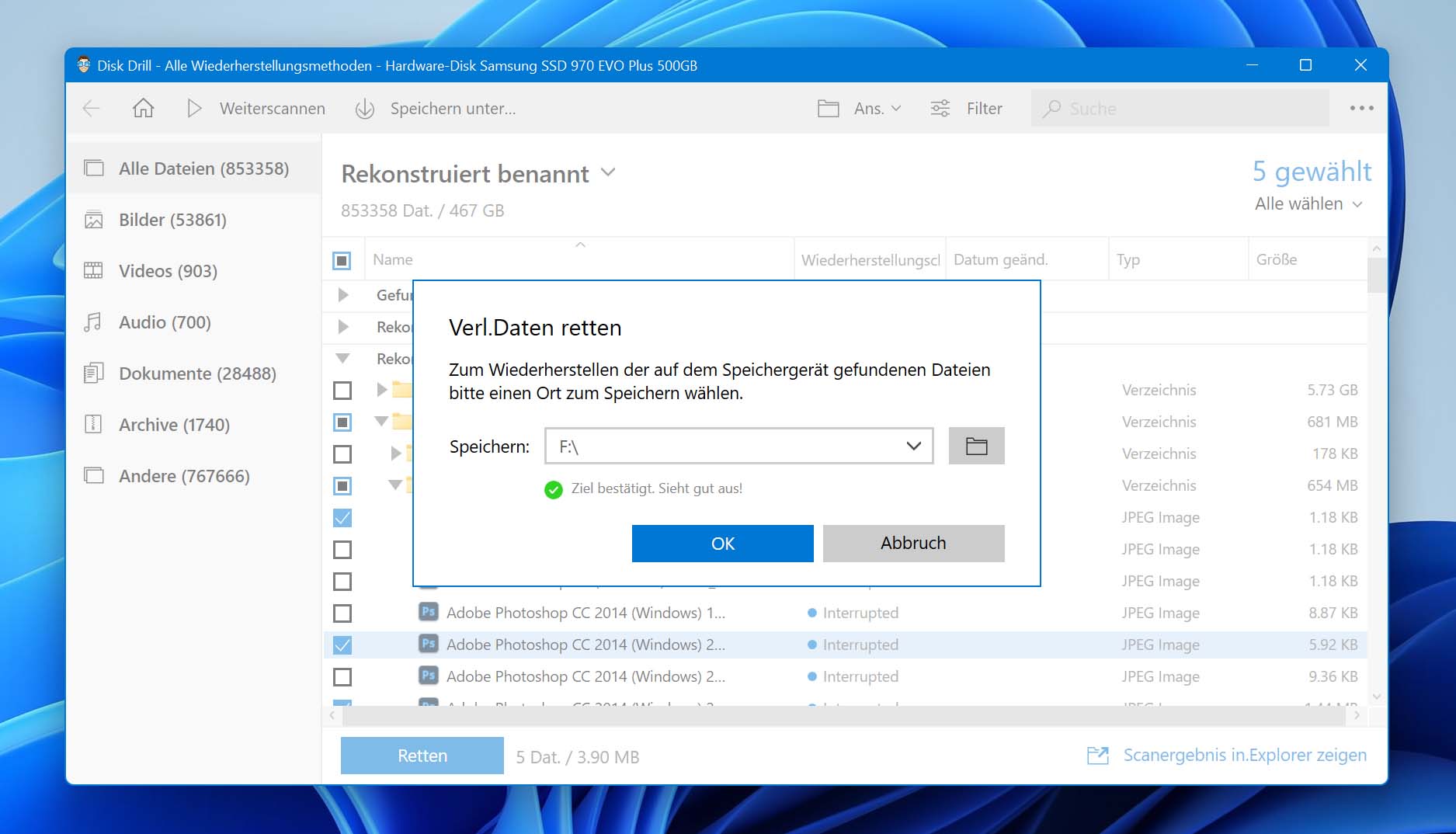Click Weiterscannen label
The image size is (1456, 834).
[x=272, y=109]
